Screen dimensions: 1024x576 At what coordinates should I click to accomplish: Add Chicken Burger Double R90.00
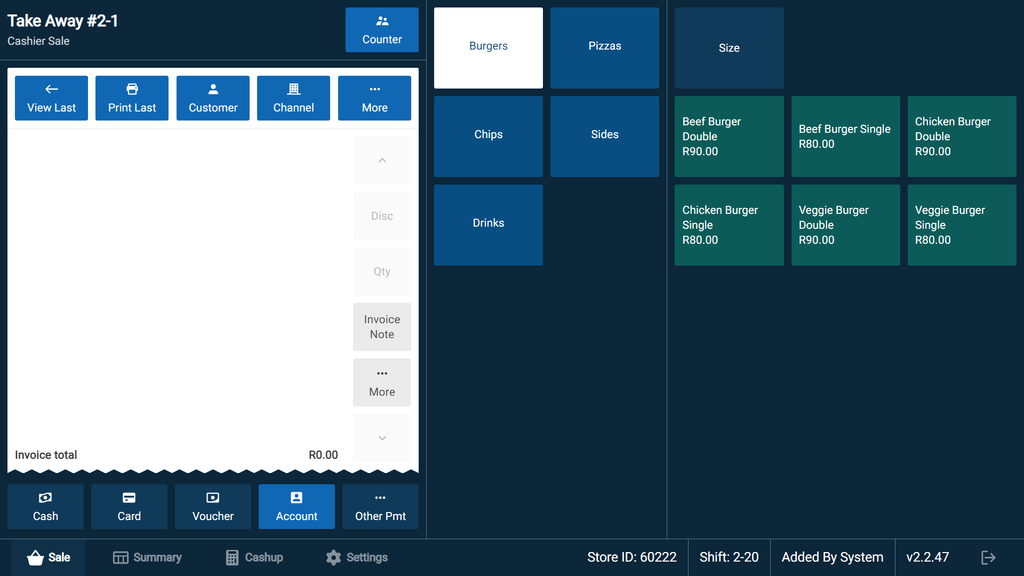pos(962,136)
